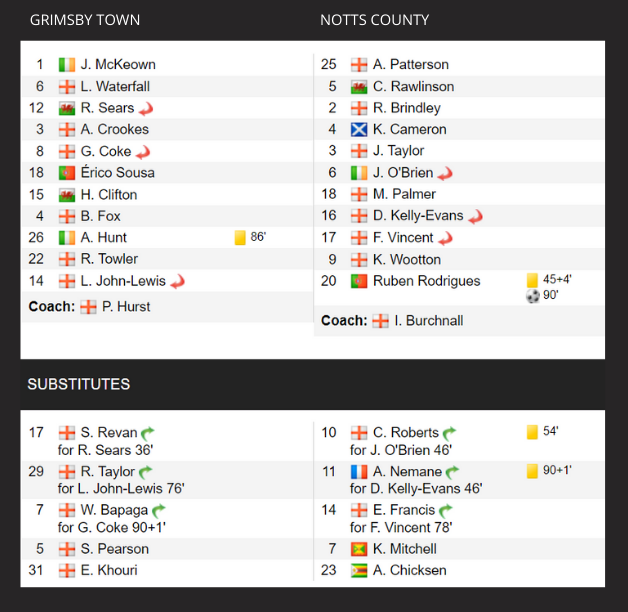Click the Grimsby Town team heading
628x612 pixels.
(x=85, y=20)
